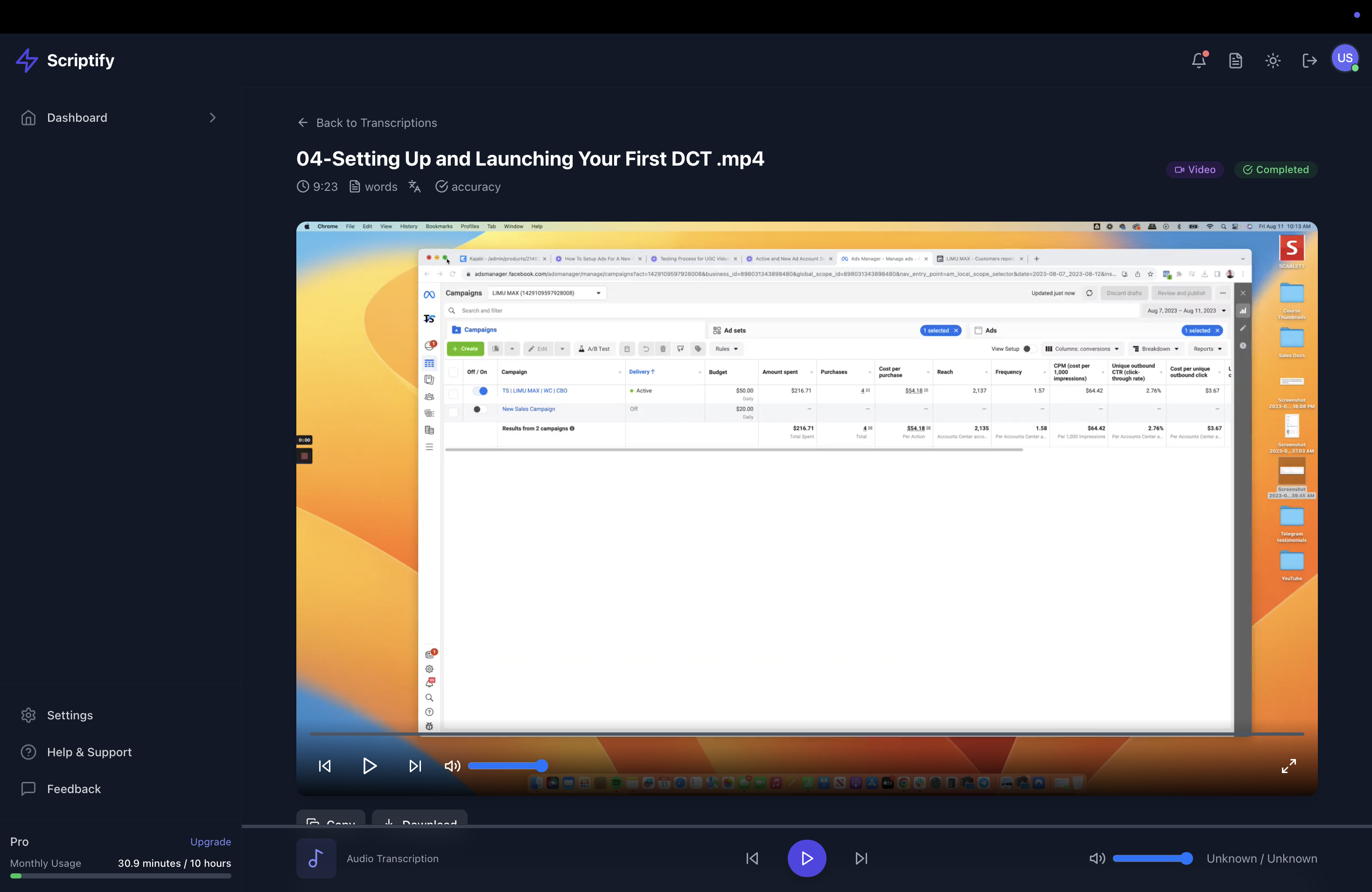1372x892 pixels.
Task: Skip to previous in audio bar
Action: [x=752, y=858]
